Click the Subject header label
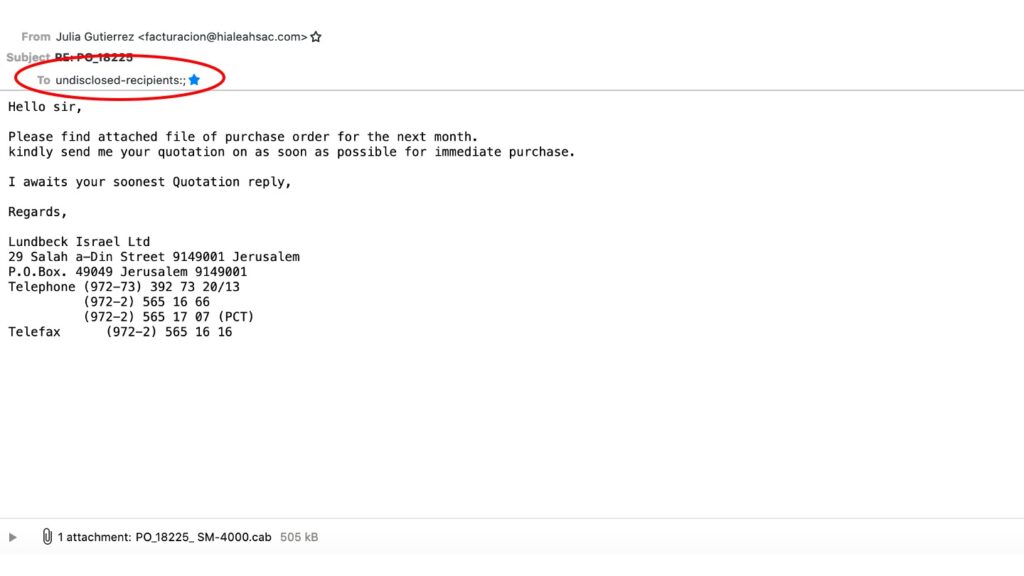 (x=28, y=57)
